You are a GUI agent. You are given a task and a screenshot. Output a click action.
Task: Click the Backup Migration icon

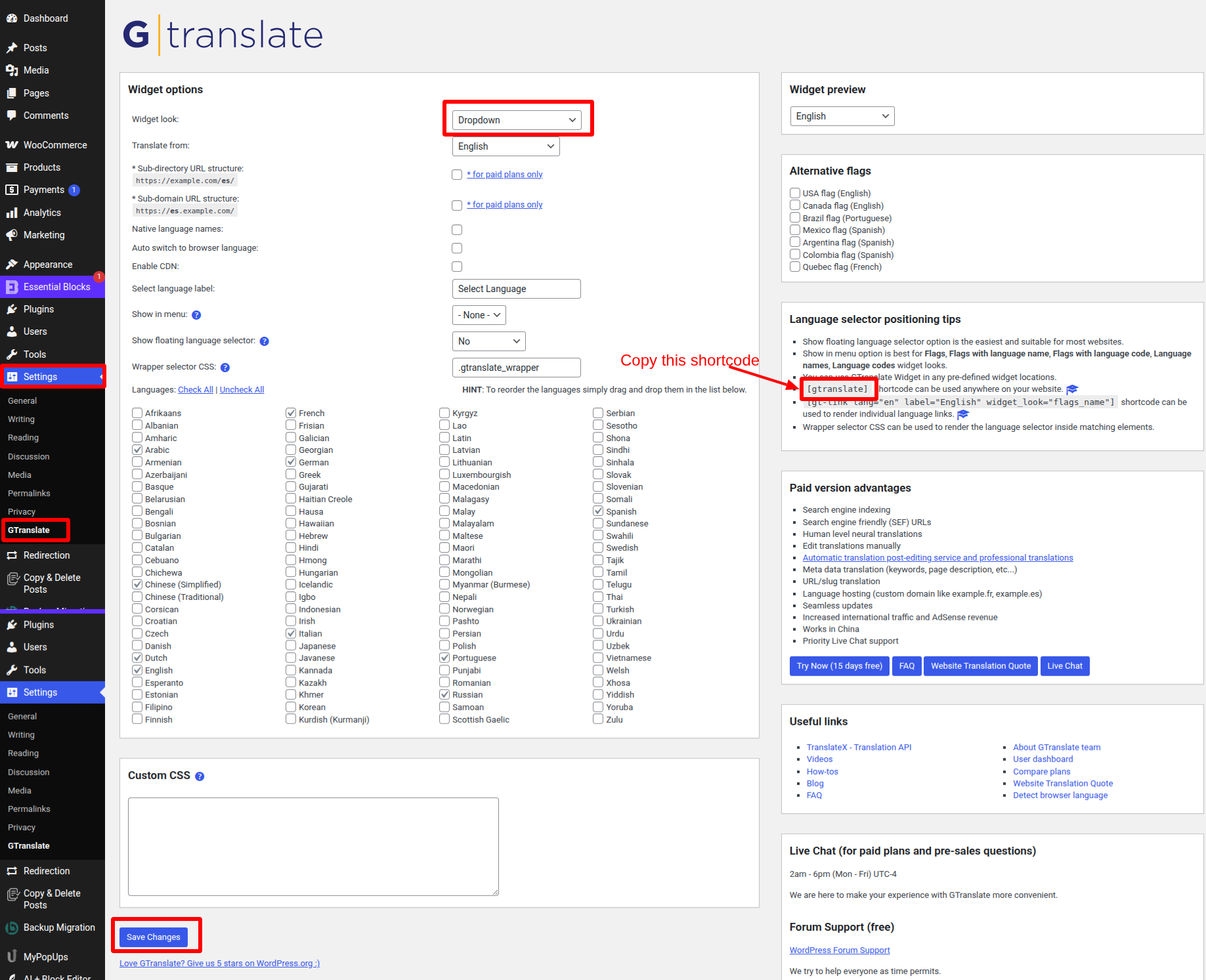12,927
